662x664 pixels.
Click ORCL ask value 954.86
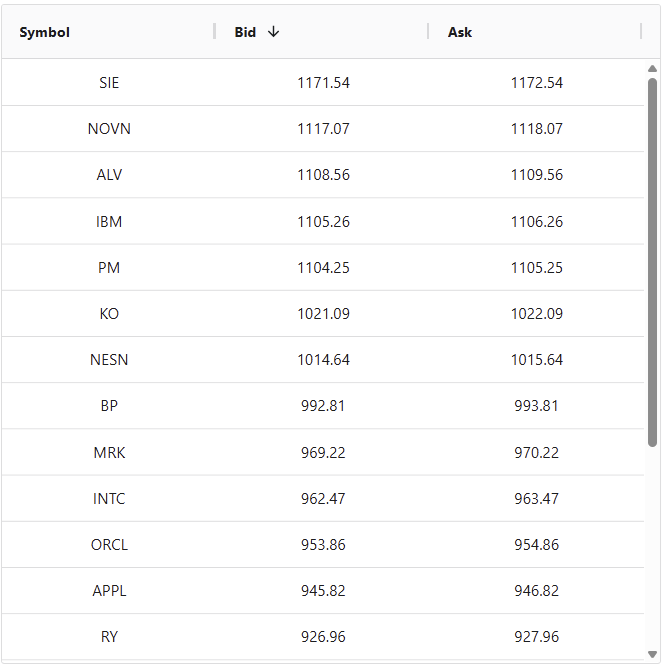coord(537,545)
